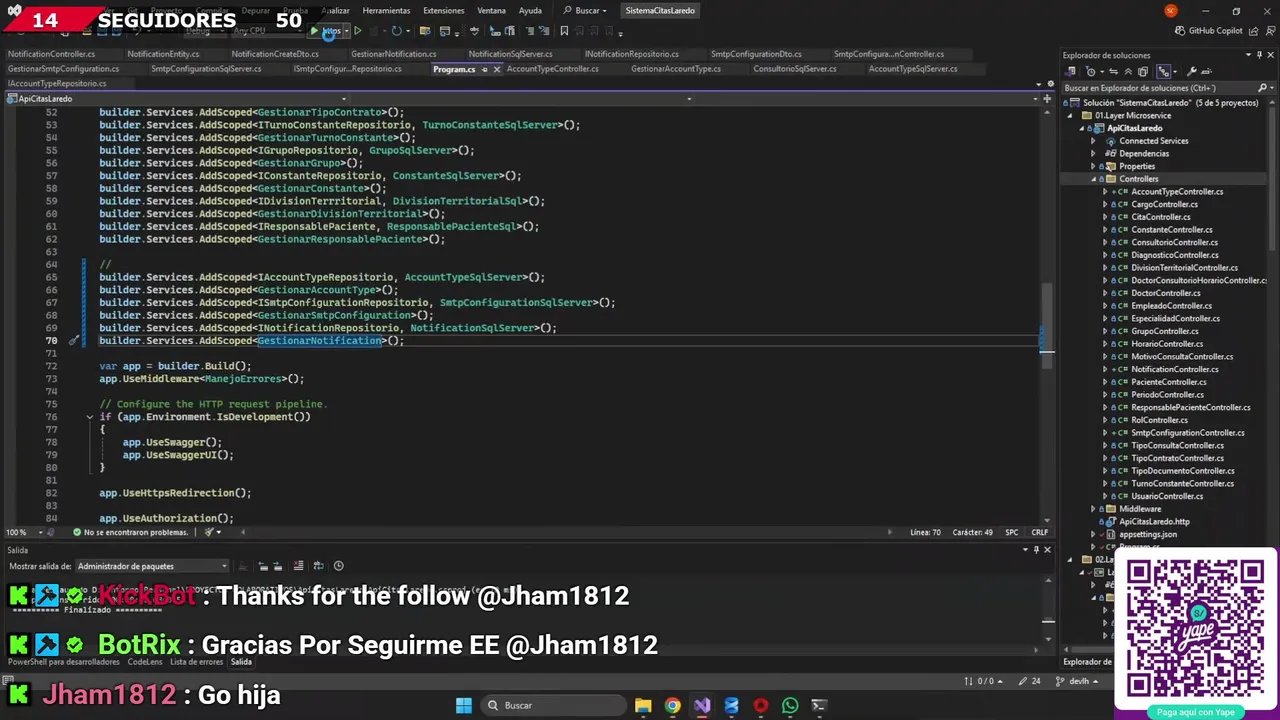
Task: Click Collapse All in Solution Explorer toolbar
Action: pos(1130,72)
